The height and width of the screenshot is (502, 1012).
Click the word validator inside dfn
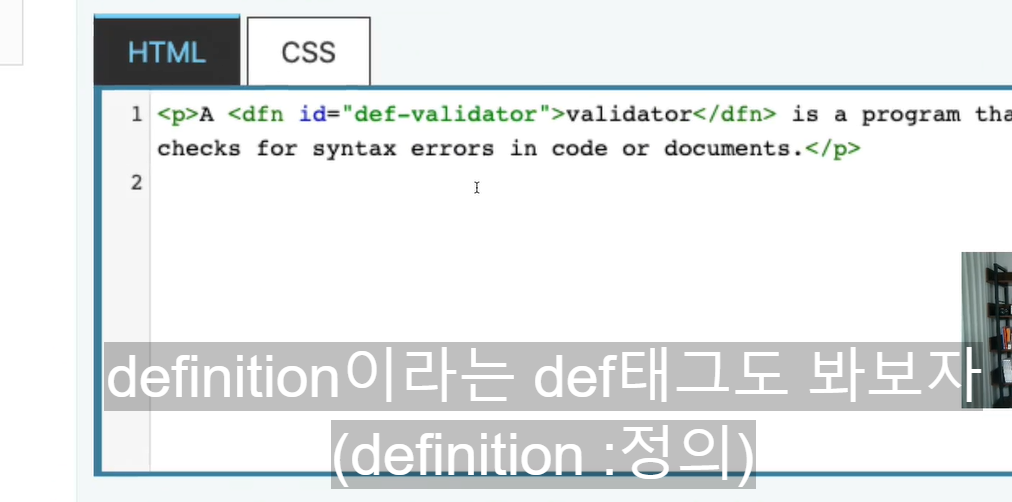pyautogui.click(x=629, y=115)
